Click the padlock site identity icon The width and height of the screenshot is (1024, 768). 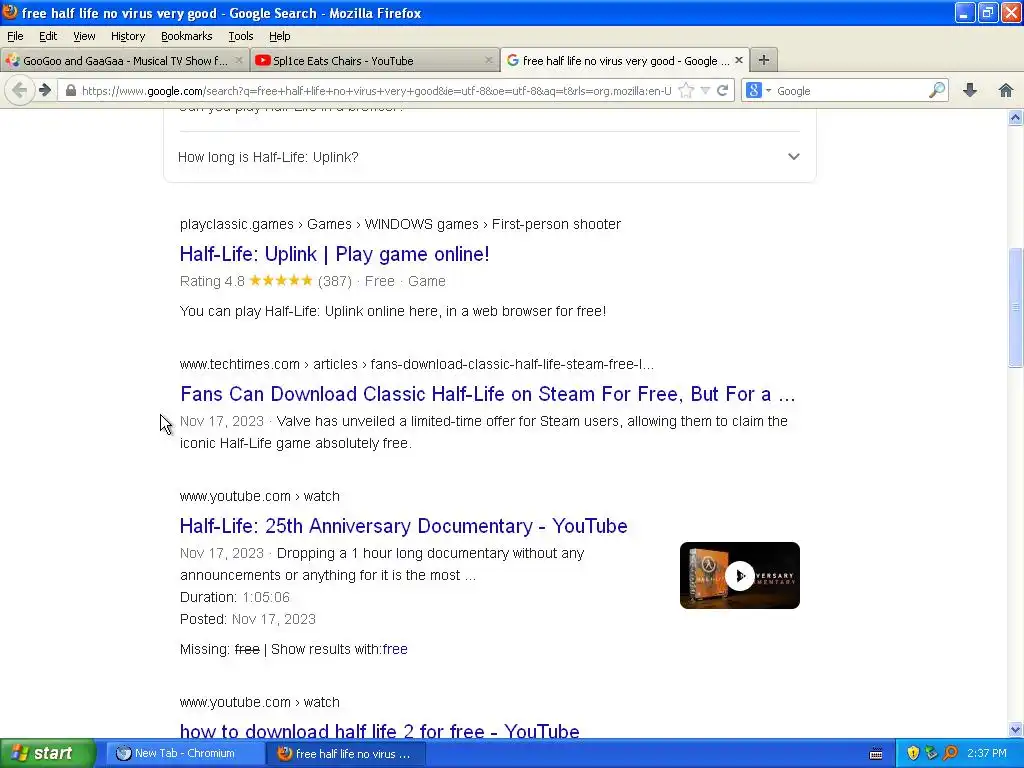point(71,91)
